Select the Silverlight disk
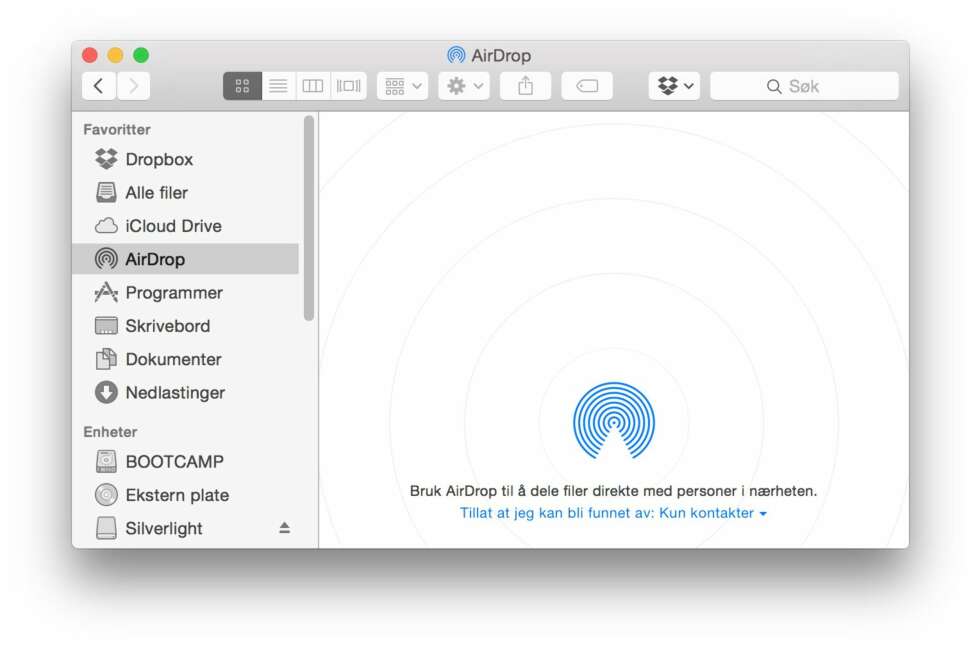980x651 pixels. click(186, 529)
